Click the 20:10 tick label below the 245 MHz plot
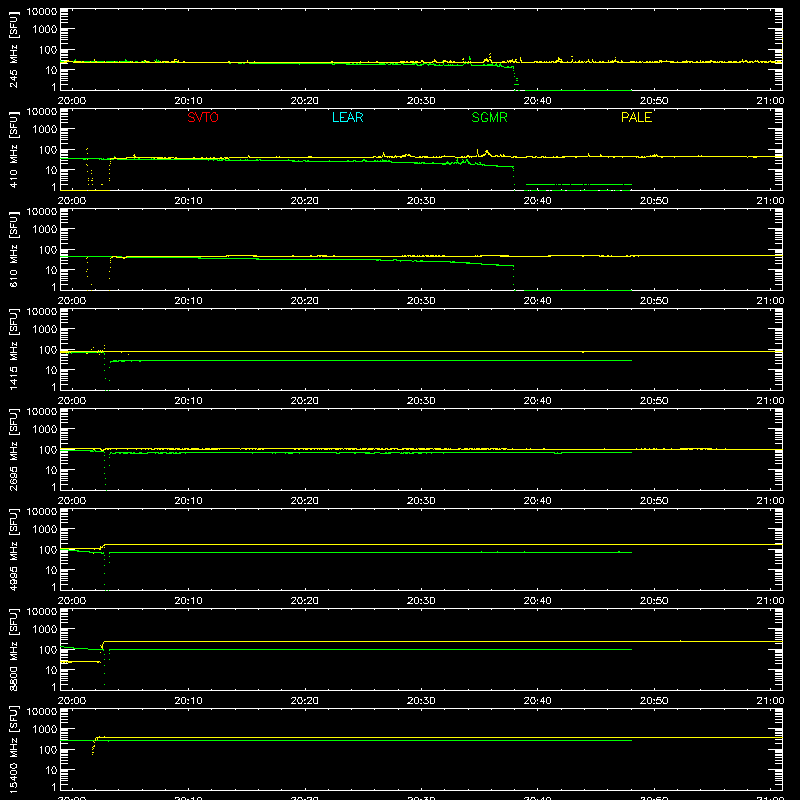The height and width of the screenshot is (800, 800). tap(188, 101)
